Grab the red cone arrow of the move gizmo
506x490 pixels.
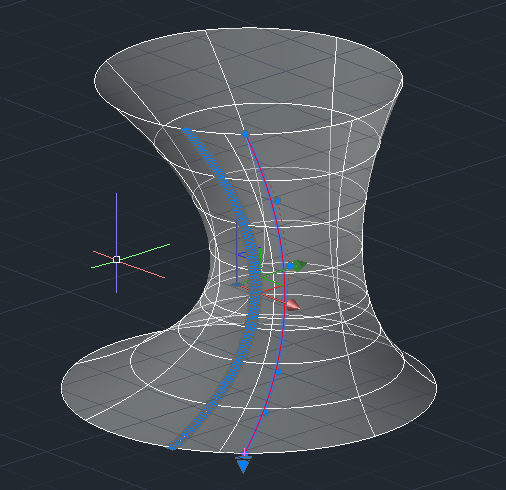293,305
